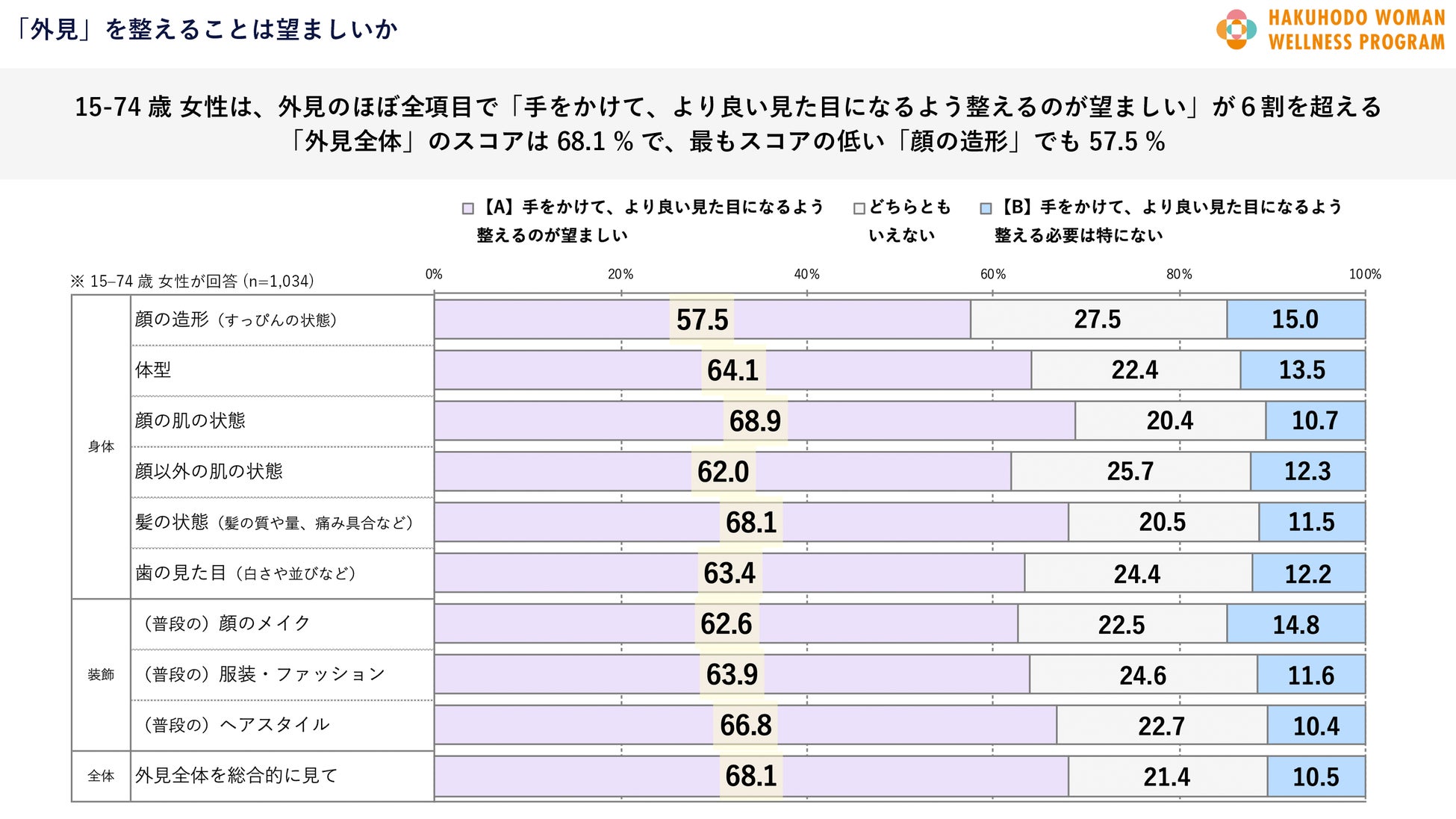Click the HAKUHODO WOMAN WELLNESS PROGRAM text

coord(1357,30)
